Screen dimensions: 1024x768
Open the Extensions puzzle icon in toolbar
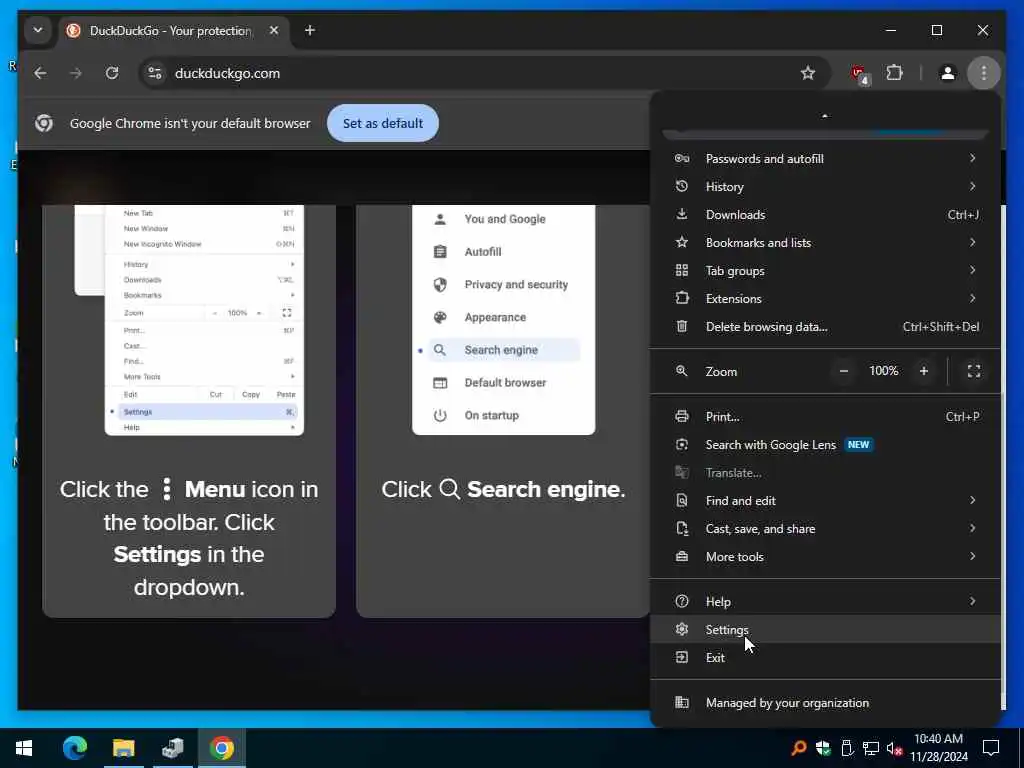pos(895,73)
